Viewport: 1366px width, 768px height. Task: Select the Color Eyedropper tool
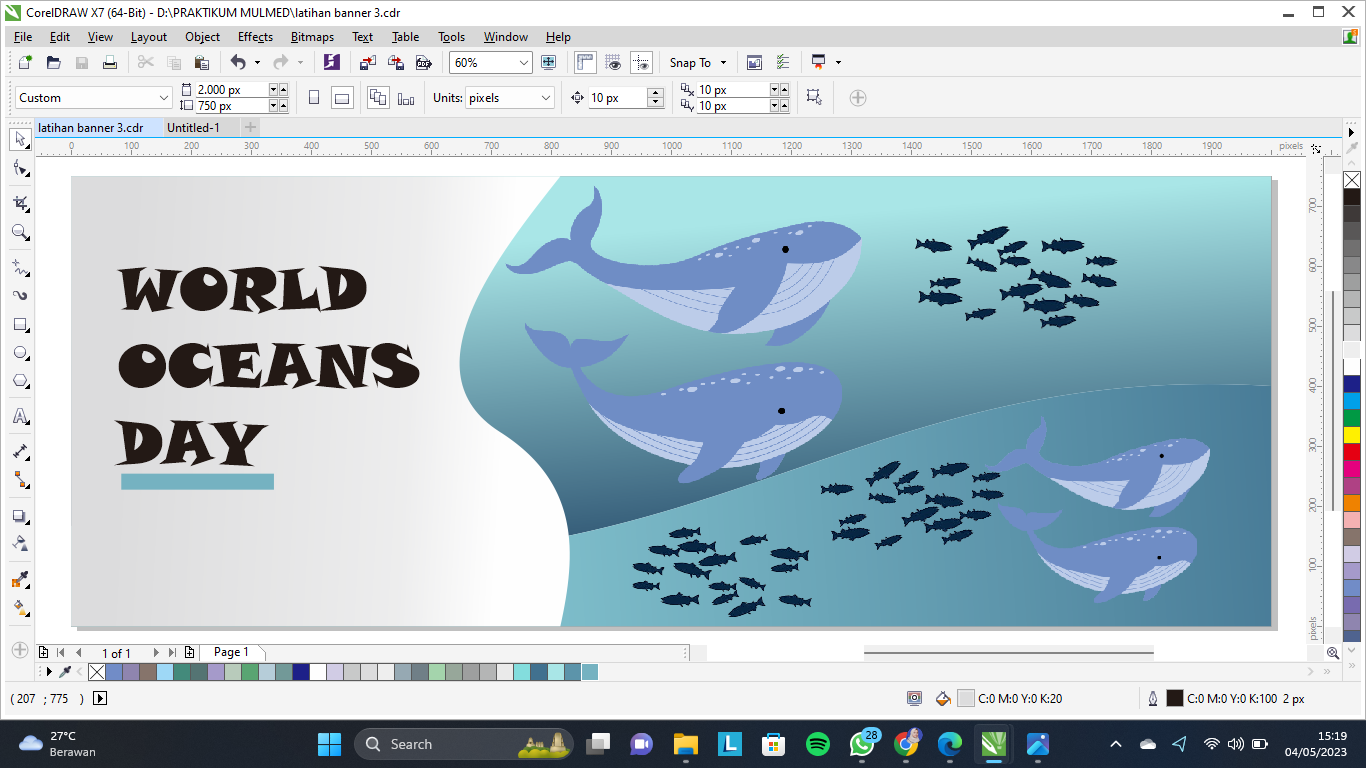[20, 580]
